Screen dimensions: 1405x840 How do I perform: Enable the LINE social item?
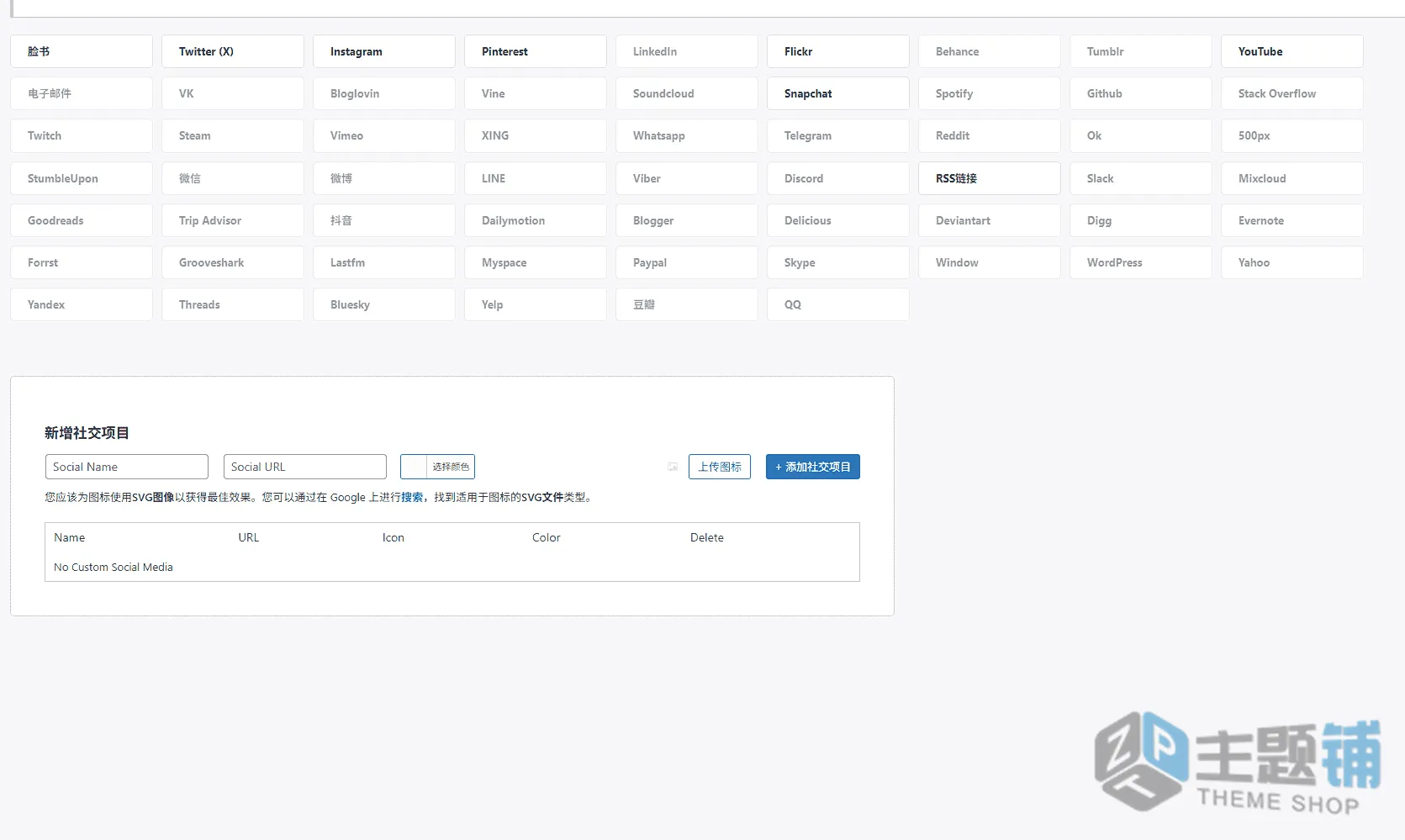[536, 178]
